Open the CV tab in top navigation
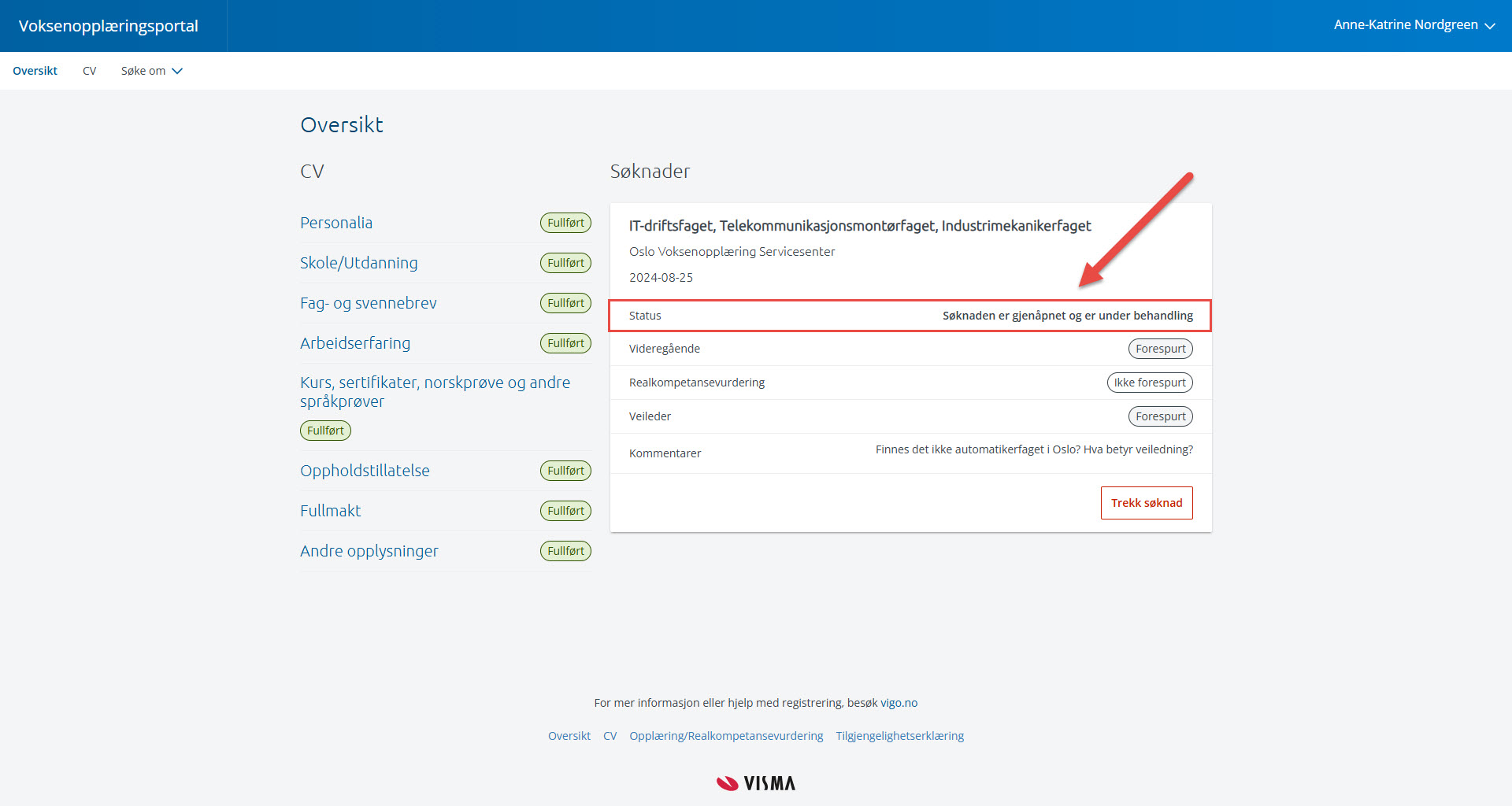1512x806 pixels. pyautogui.click(x=89, y=71)
